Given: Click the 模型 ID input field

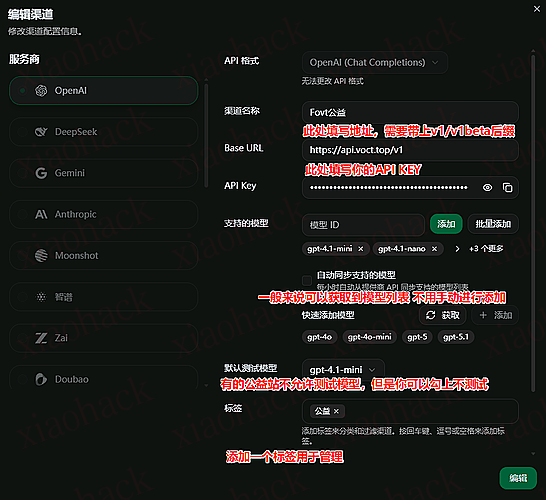Looking at the screenshot, I should (x=363, y=225).
